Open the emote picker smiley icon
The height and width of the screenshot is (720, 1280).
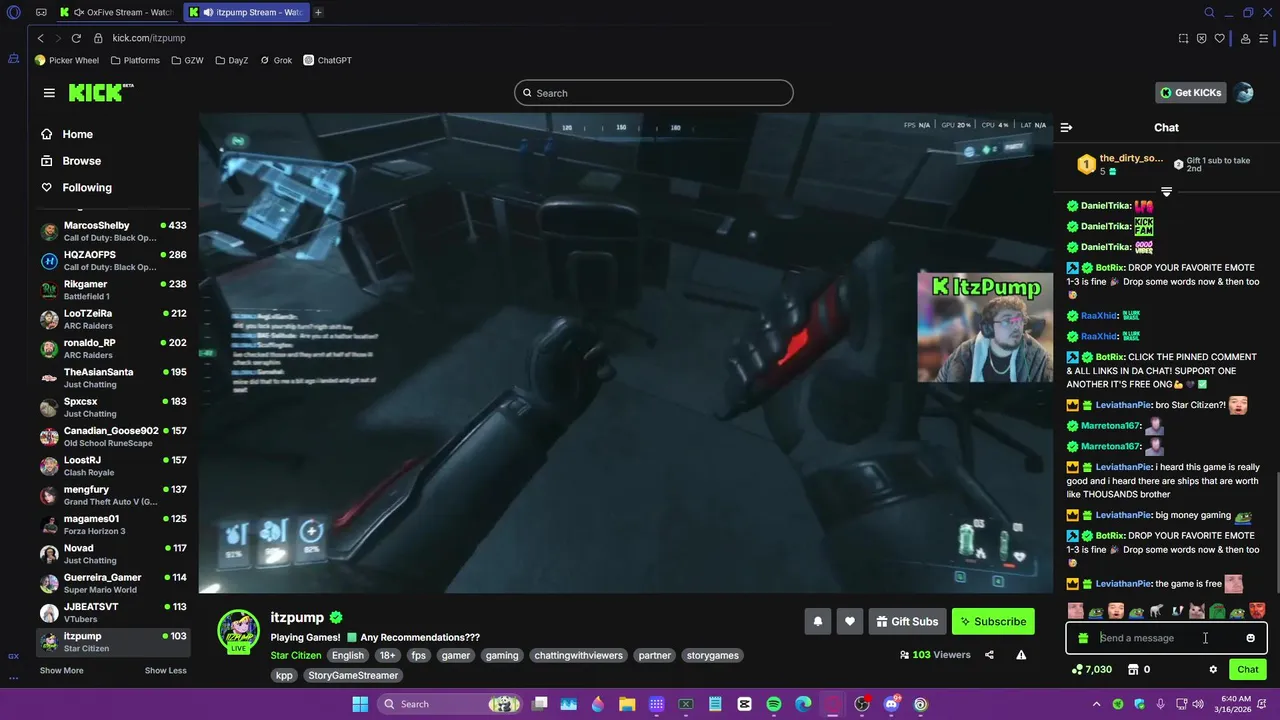coord(1250,638)
